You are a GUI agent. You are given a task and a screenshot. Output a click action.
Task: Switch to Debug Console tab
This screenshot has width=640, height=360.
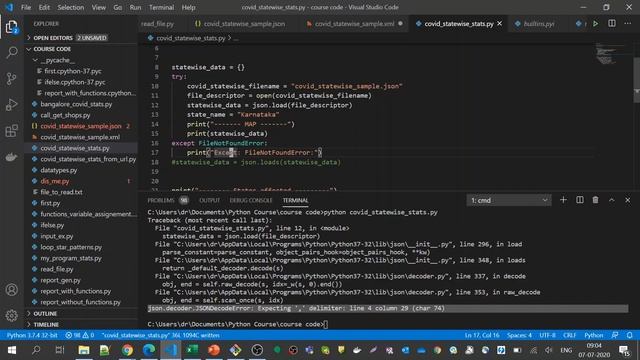[251, 200]
